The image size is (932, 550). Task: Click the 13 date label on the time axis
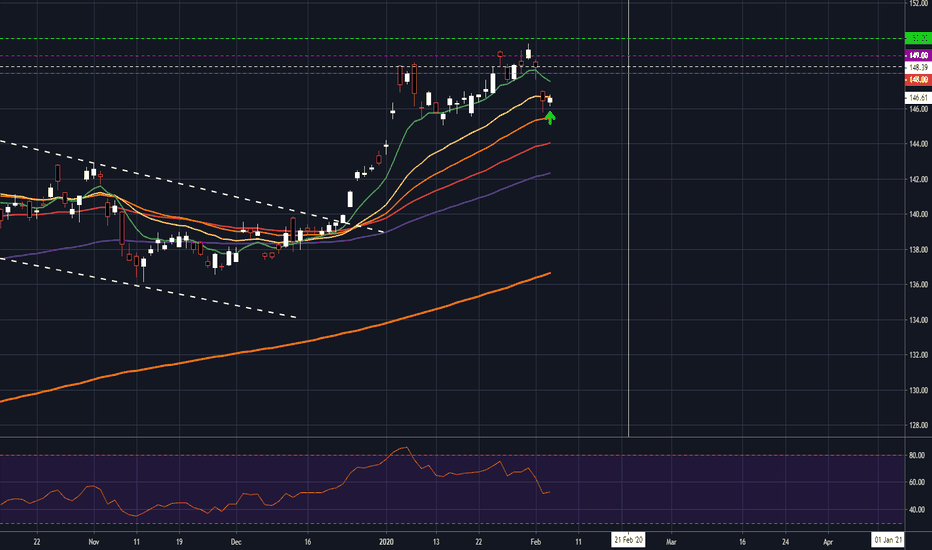coord(436,542)
